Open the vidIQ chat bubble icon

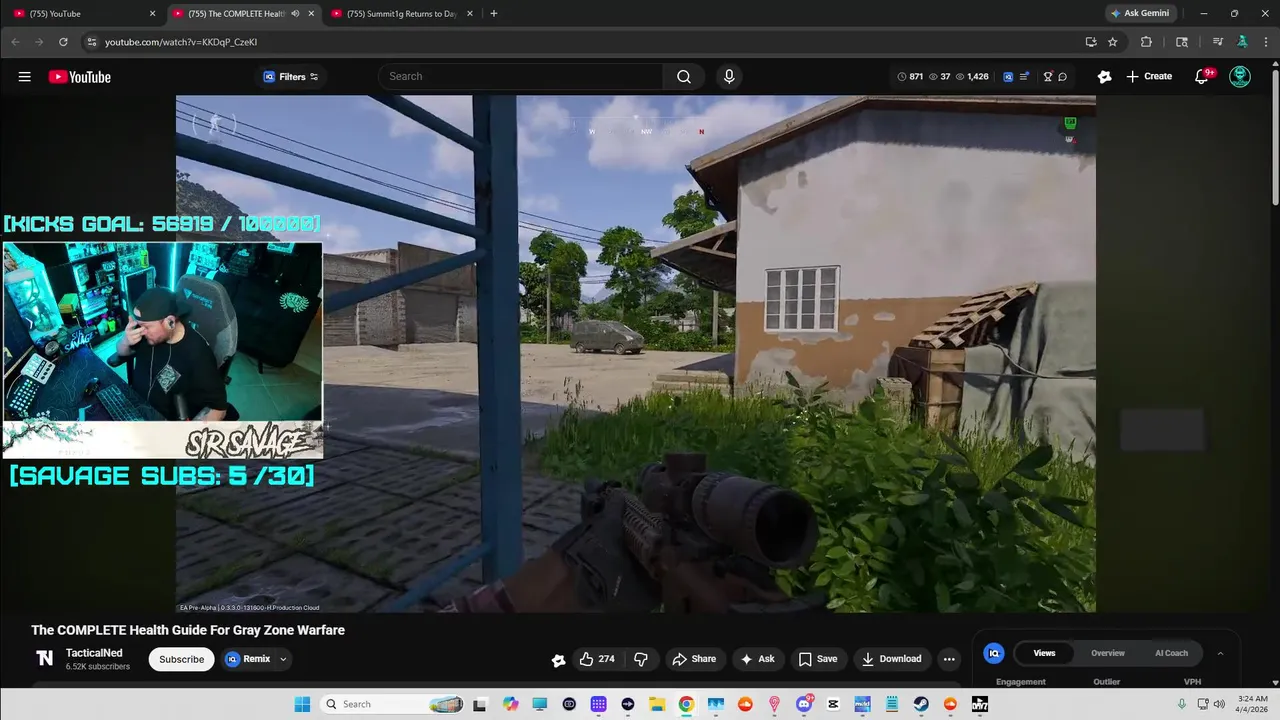[x=1062, y=77]
